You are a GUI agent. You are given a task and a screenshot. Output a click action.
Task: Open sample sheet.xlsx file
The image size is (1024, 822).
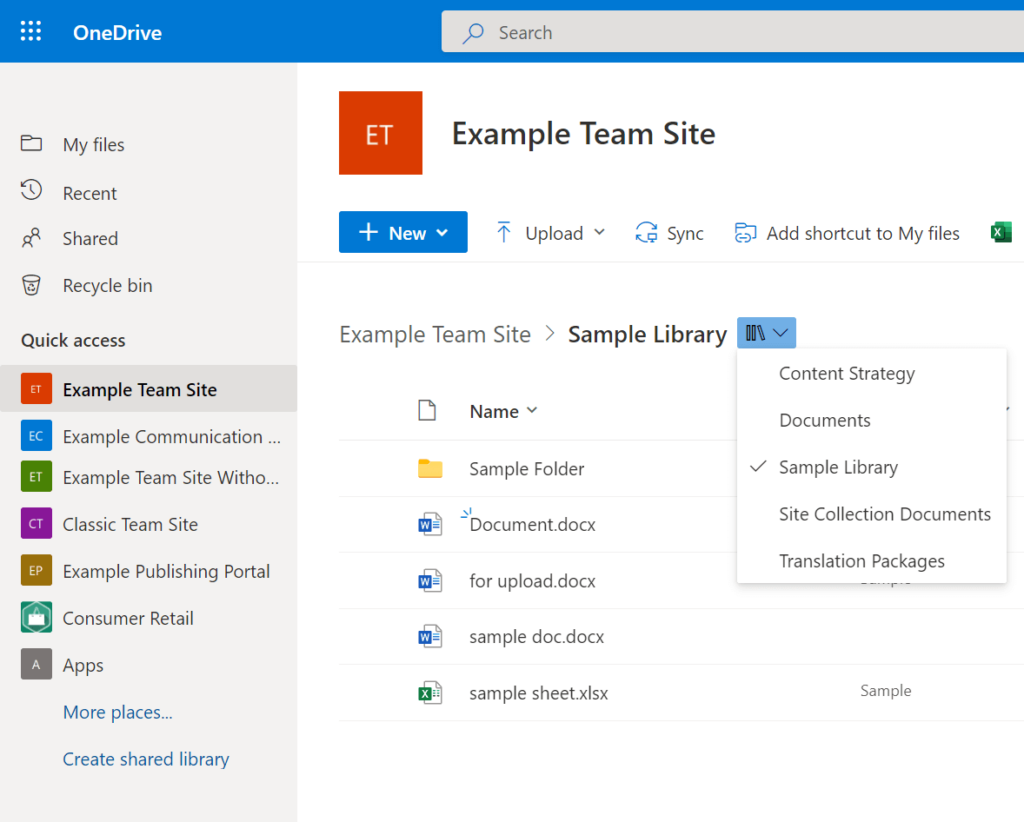pos(538,693)
